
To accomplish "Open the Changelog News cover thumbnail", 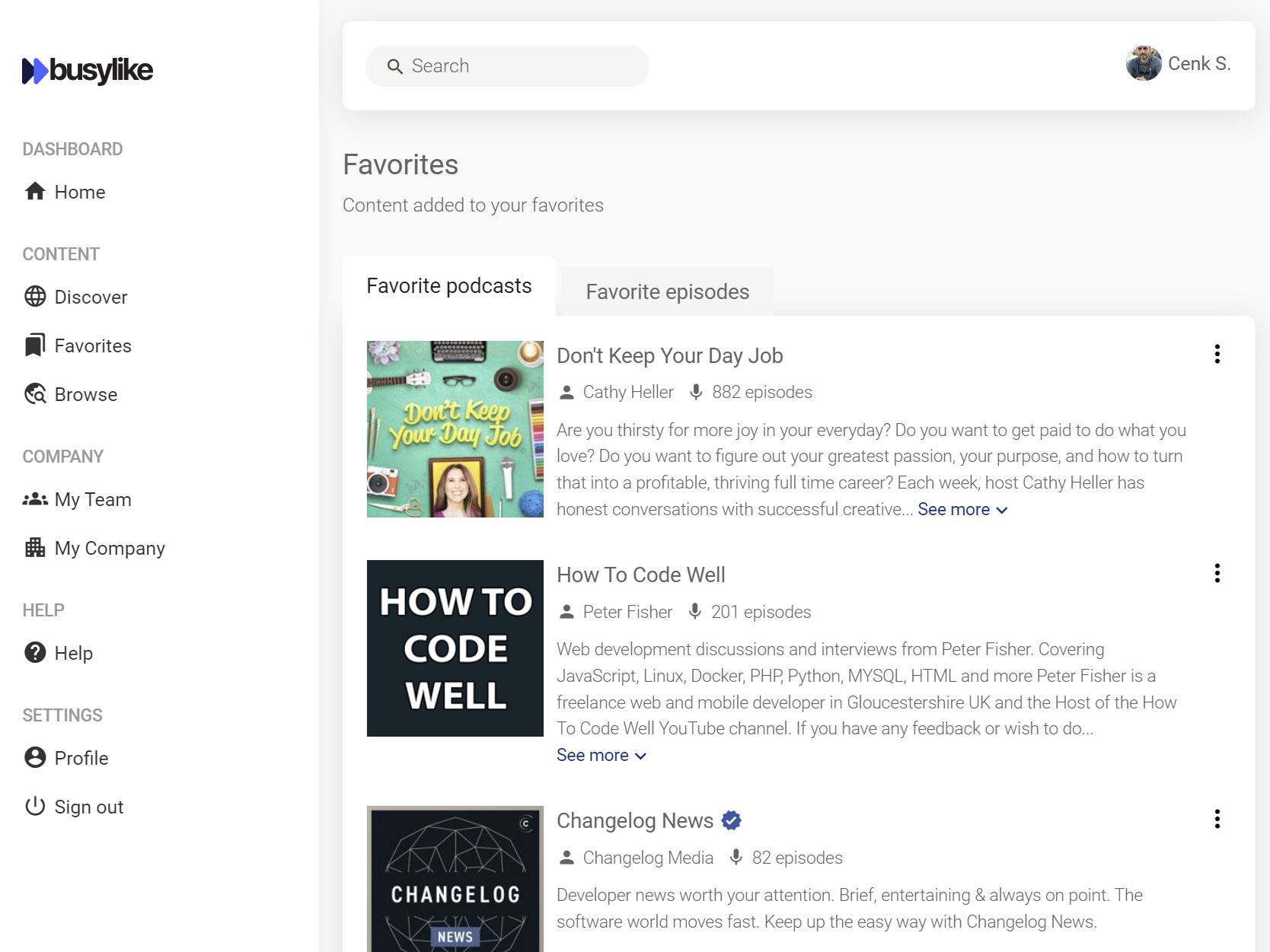I will coord(455,879).
